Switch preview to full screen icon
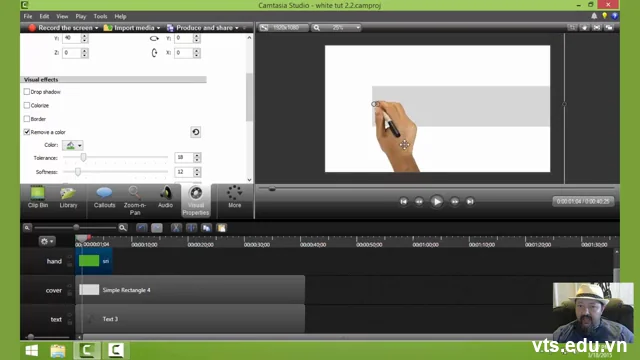The width and height of the screenshot is (640, 360). pyautogui.click(x=597, y=28)
